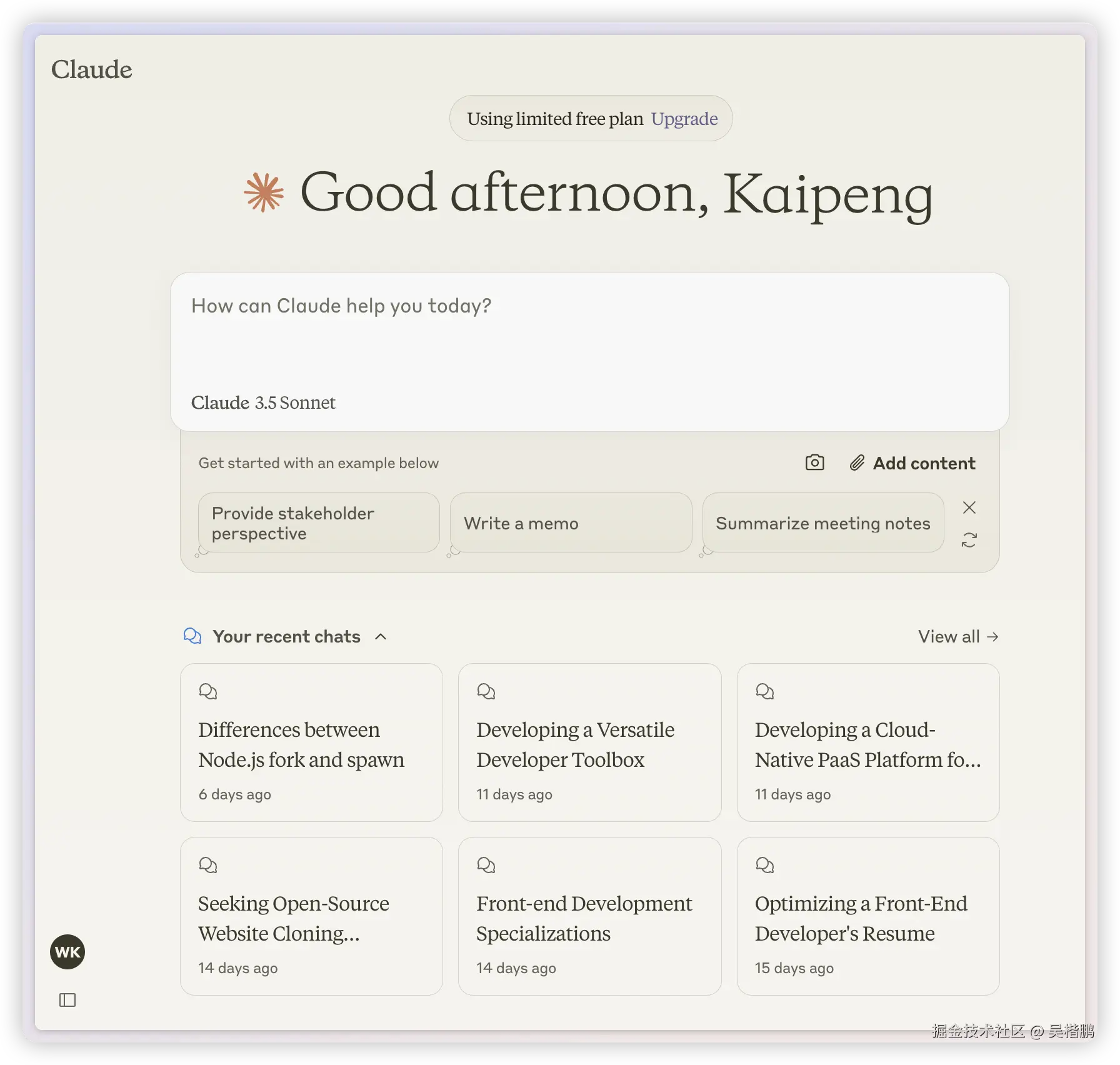Click chat icon on Front-end Specializations card

click(486, 865)
